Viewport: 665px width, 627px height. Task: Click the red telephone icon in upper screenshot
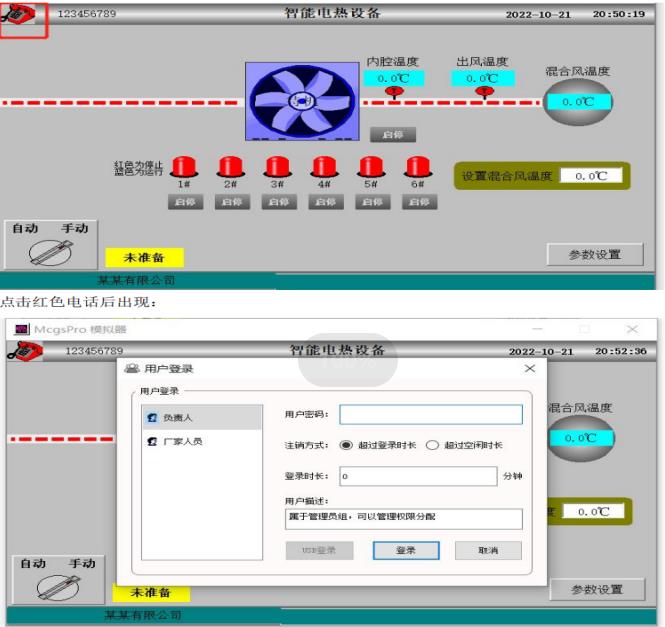click(18, 14)
